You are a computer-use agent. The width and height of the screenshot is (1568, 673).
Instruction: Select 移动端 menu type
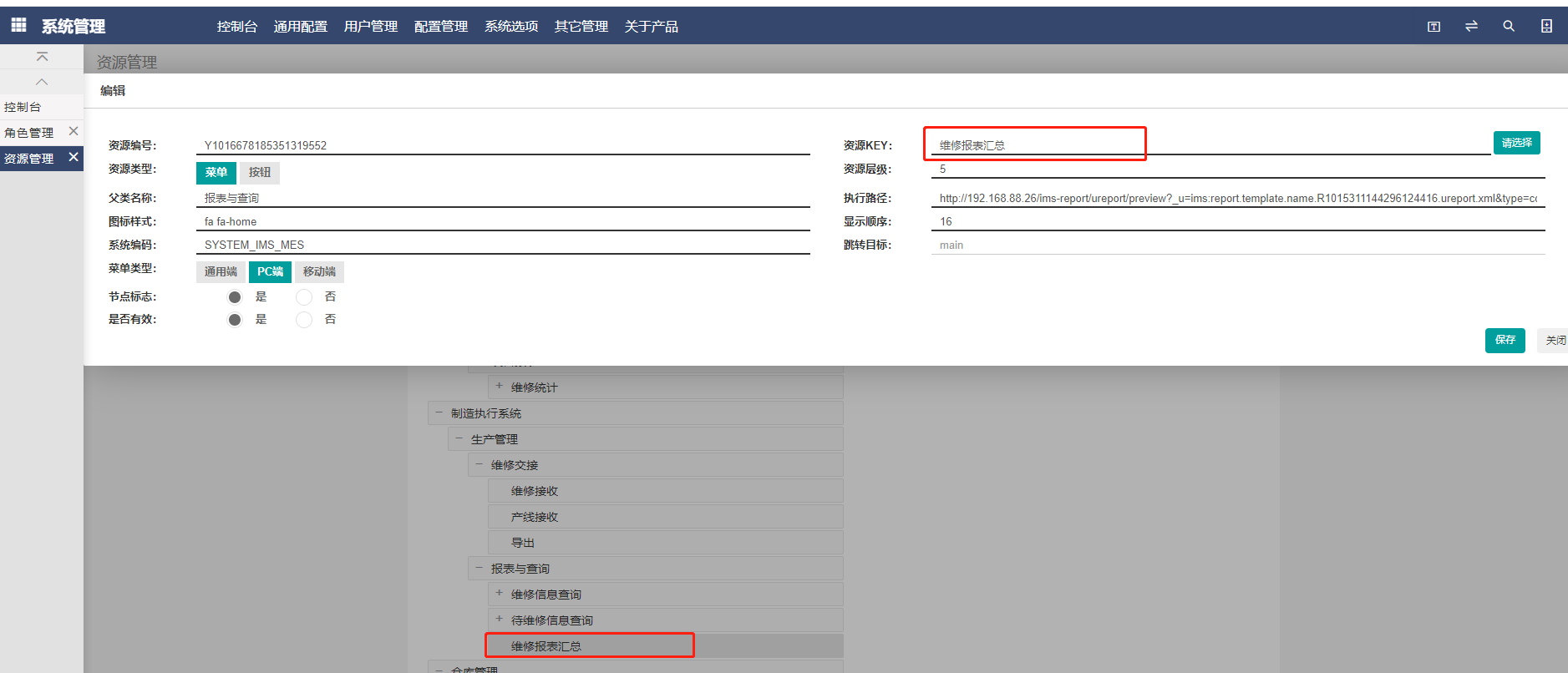(x=319, y=272)
